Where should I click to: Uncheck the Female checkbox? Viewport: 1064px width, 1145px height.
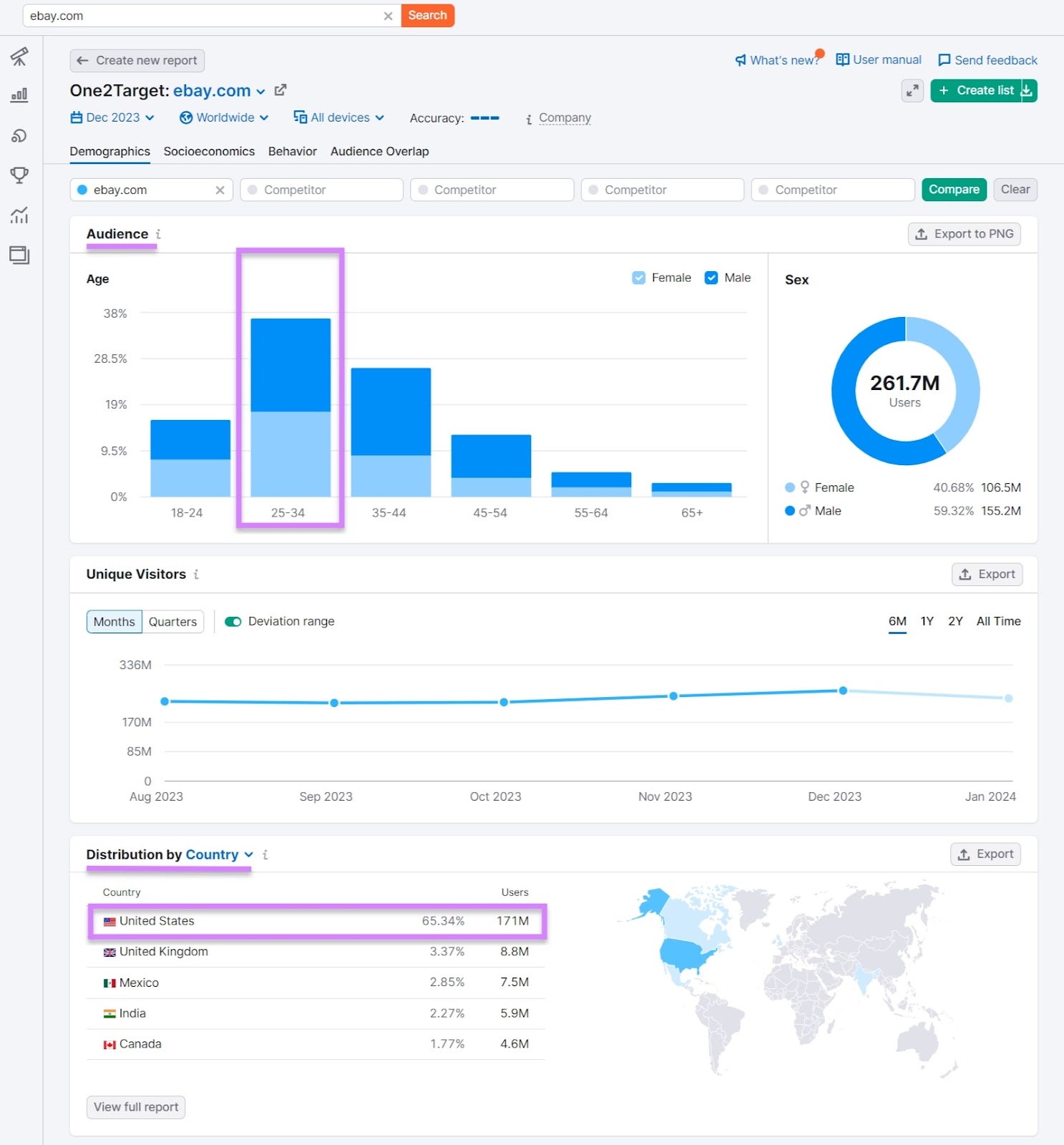pos(639,278)
